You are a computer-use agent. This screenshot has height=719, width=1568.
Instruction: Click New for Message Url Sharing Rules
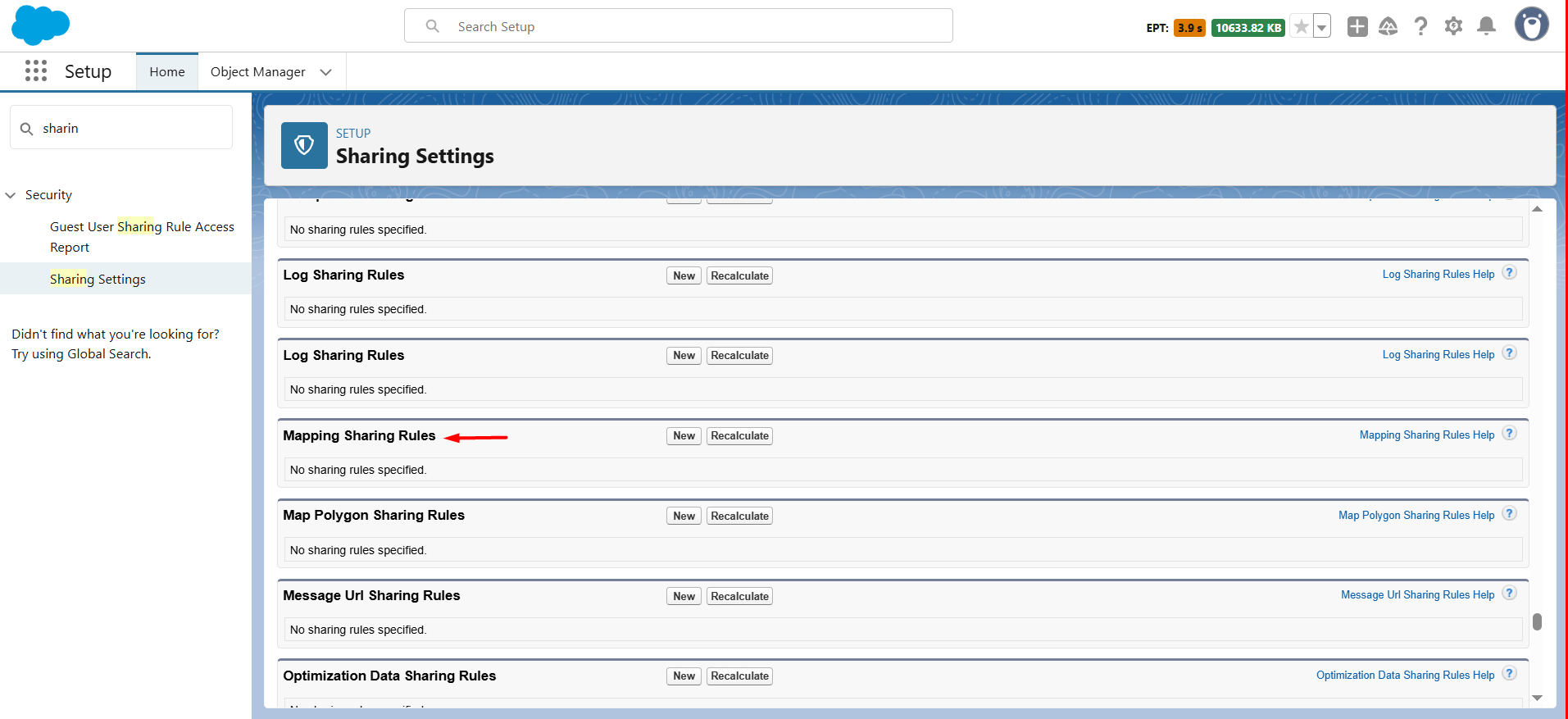[684, 596]
